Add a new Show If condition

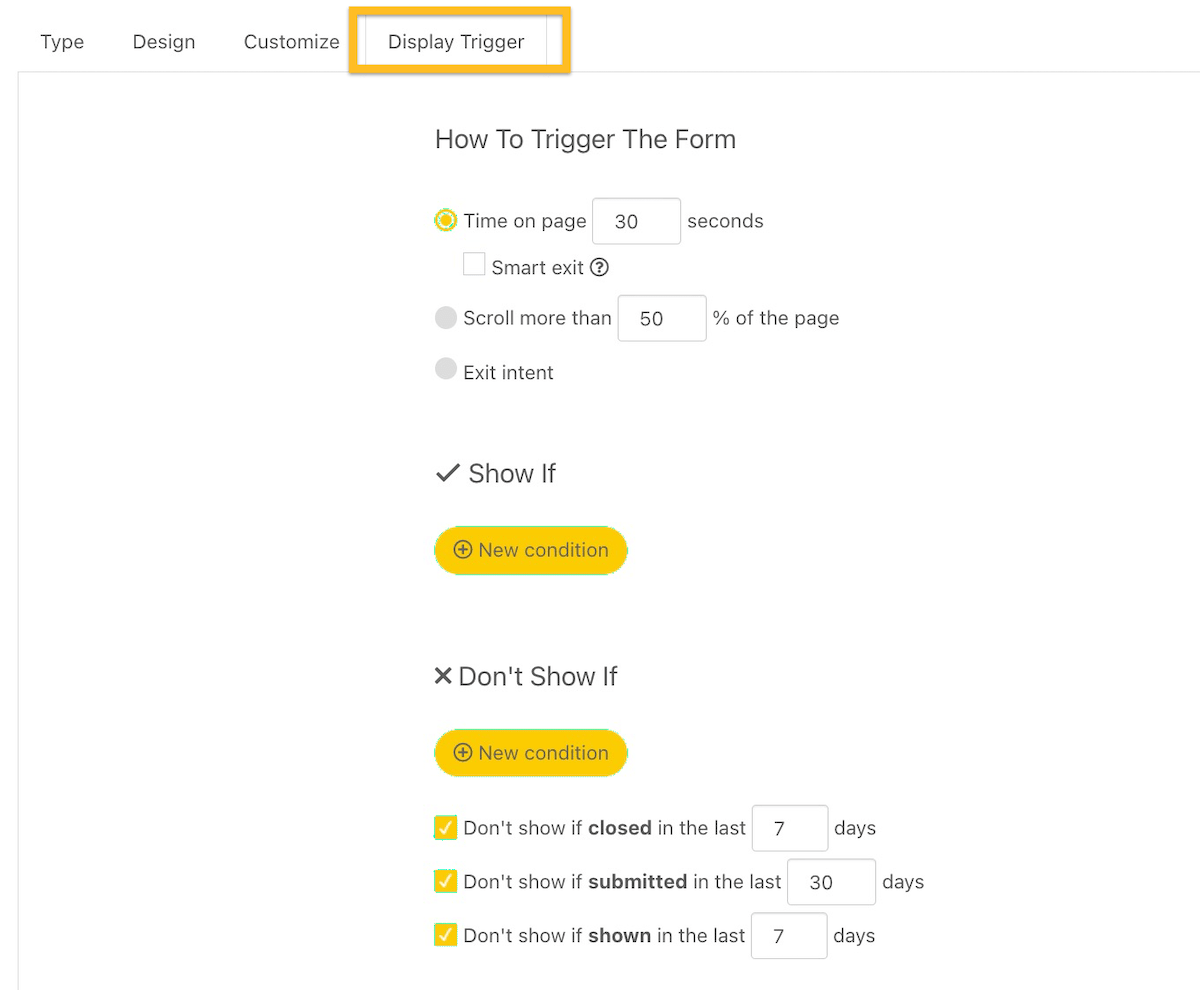(530, 550)
